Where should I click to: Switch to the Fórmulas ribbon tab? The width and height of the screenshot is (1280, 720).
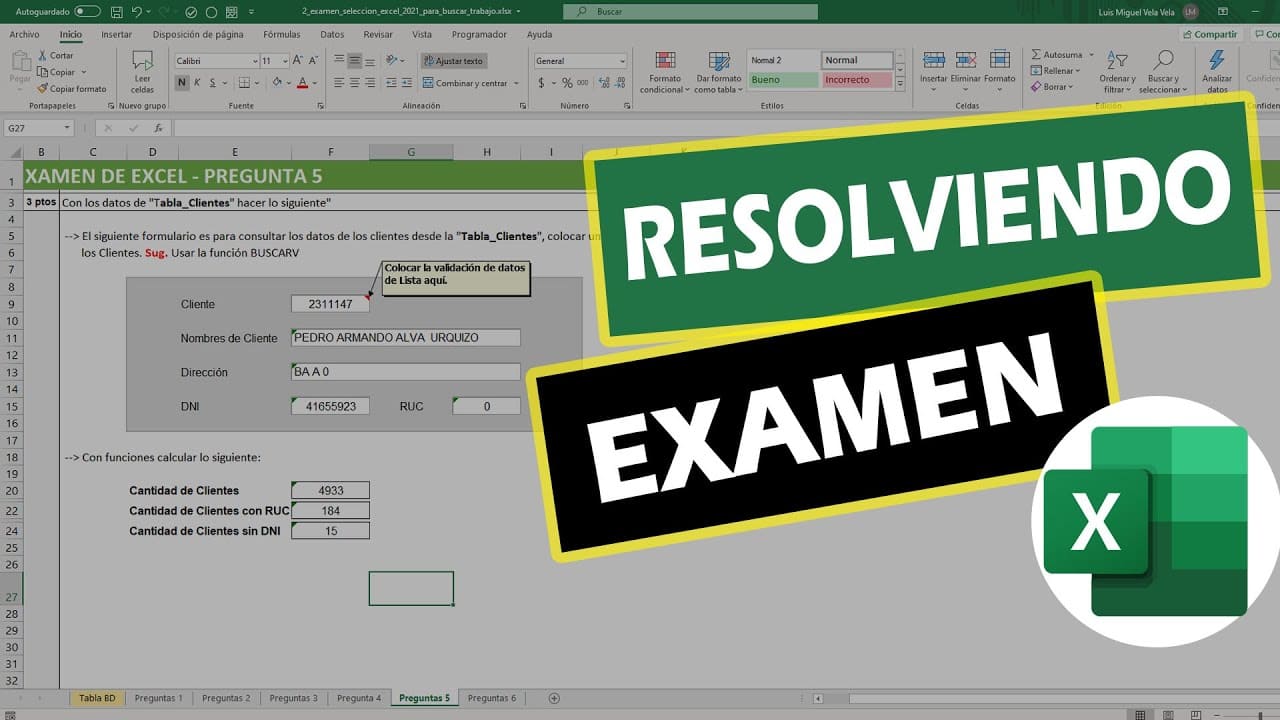[x=282, y=34]
